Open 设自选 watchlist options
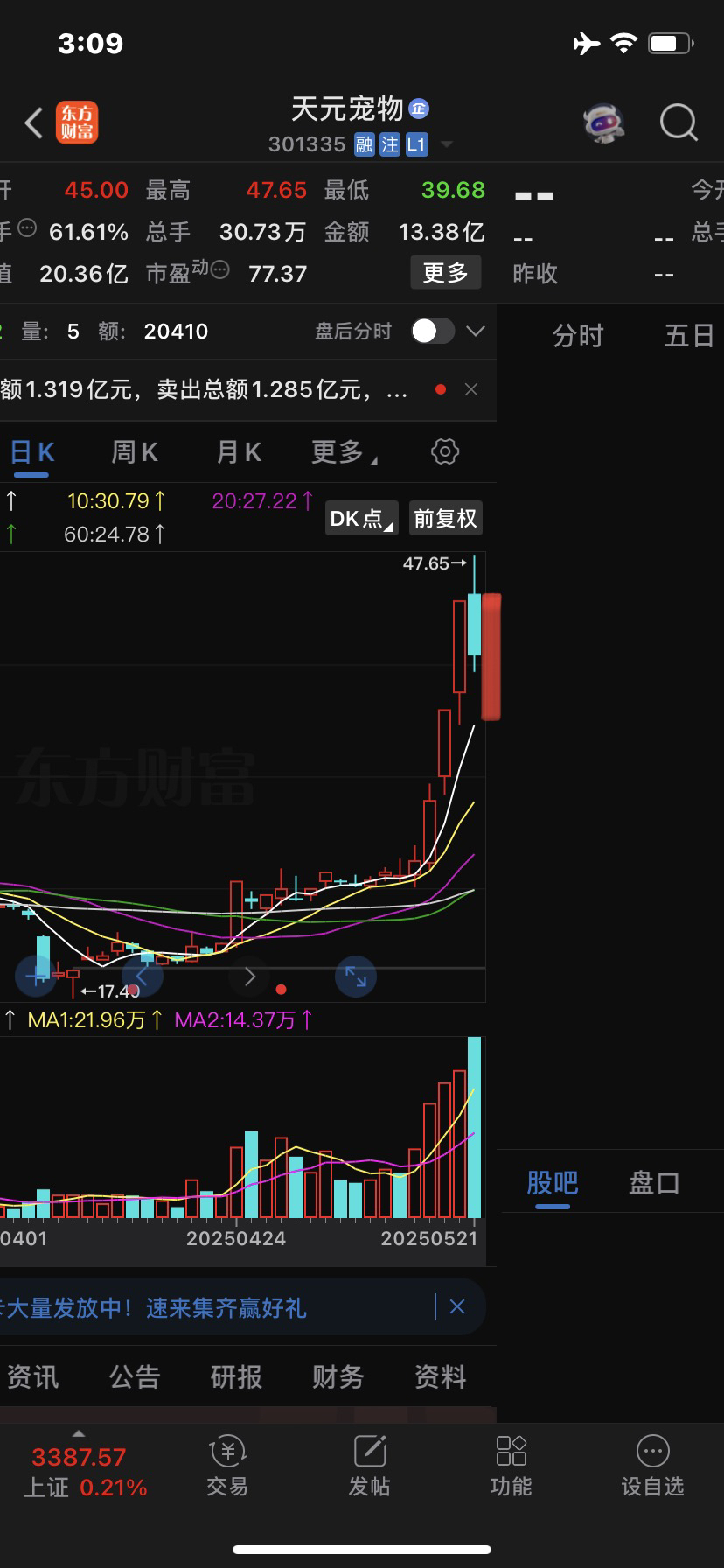Screen dimensions: 724x1568 coord(652,1466)
